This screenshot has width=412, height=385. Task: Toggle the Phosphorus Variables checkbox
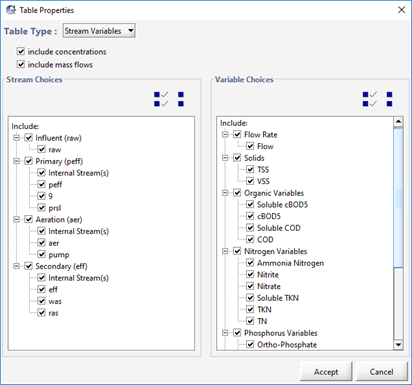point(237,333)
